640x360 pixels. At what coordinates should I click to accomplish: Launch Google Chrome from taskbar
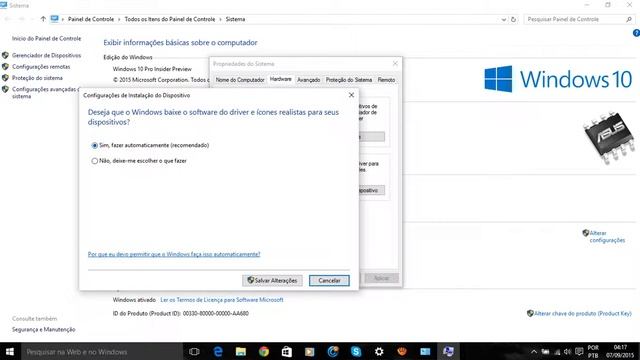tap(264, 351)
